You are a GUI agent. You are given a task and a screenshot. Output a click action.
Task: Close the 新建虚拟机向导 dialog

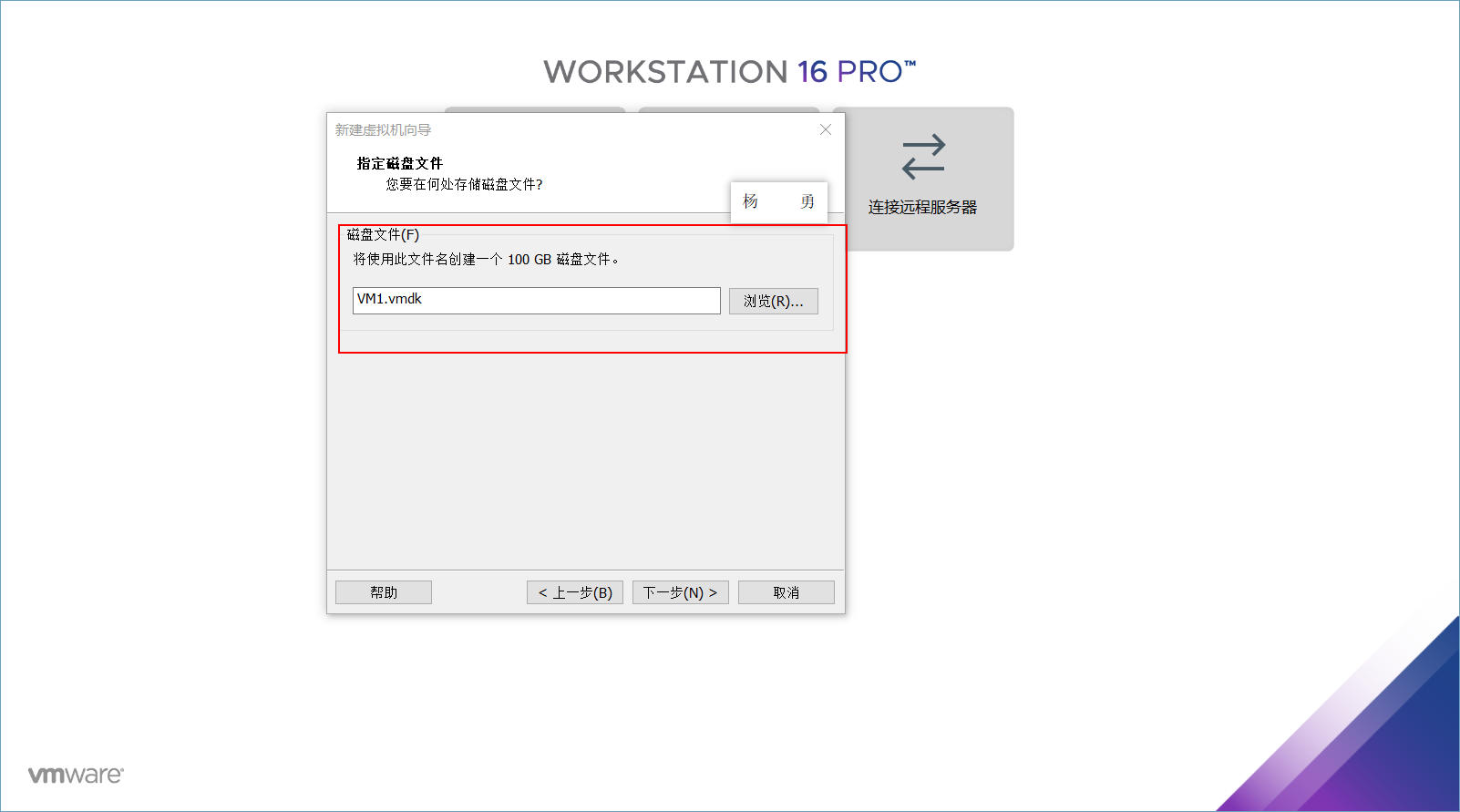tap(826, 129)
